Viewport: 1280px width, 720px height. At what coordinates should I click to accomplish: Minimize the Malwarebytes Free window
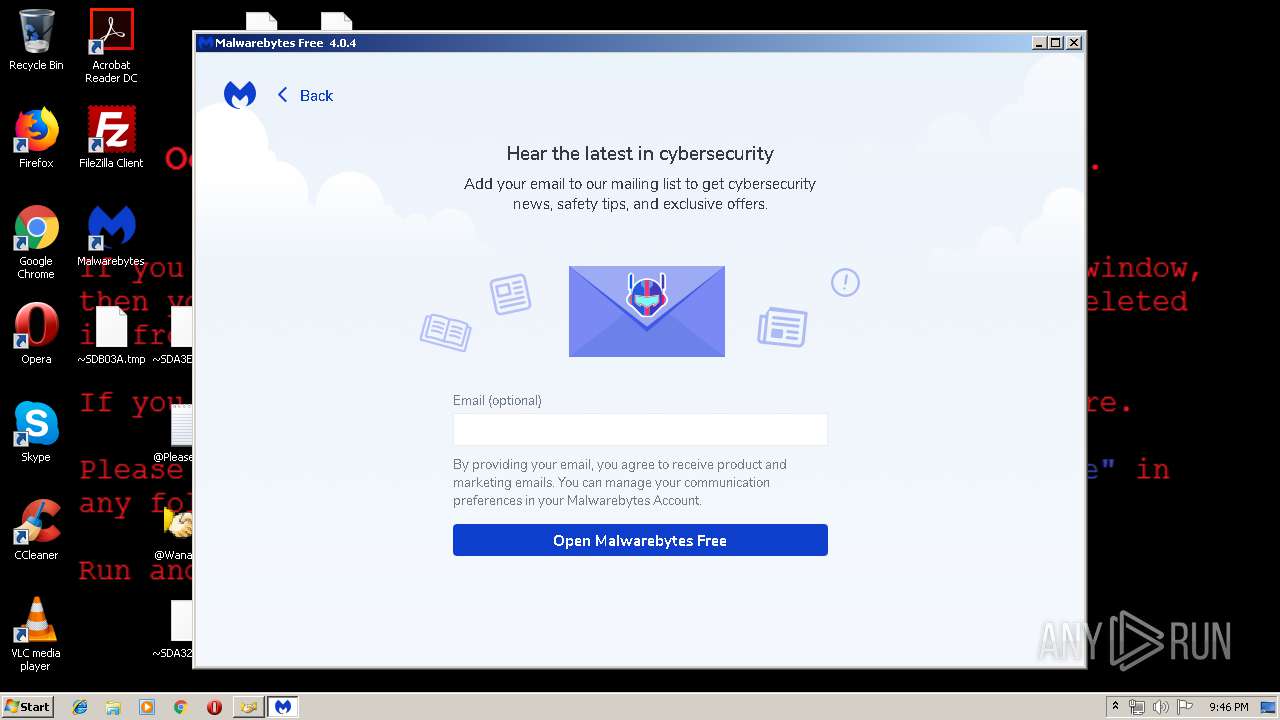1039,43
